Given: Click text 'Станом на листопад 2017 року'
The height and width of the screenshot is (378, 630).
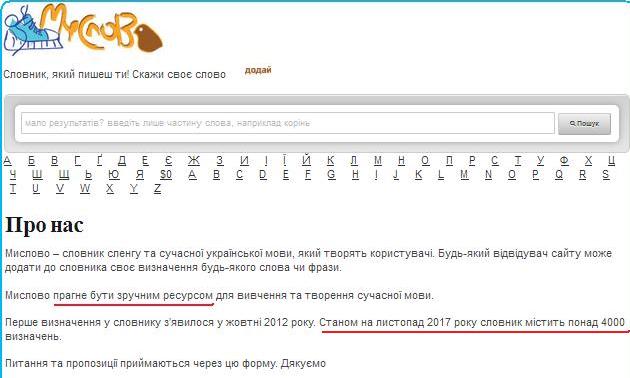Looking at the screenshot, I should (399, 322).
